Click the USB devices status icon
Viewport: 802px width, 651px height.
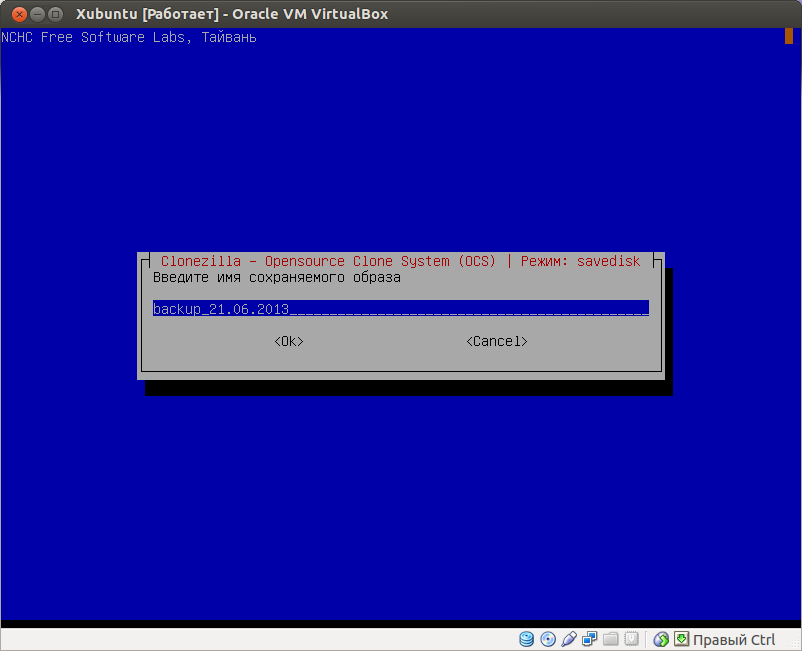(x=569, y=639)
